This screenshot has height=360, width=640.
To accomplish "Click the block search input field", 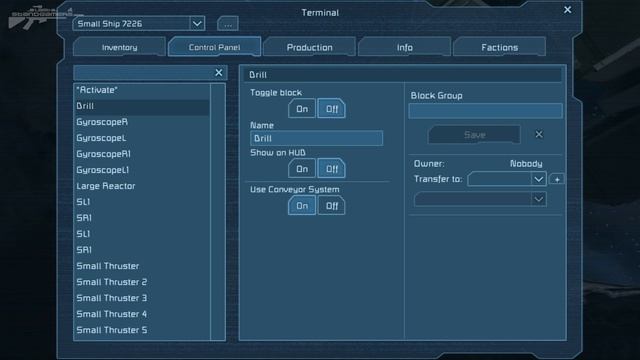I will pyautogui.click(x=144, y=73).
